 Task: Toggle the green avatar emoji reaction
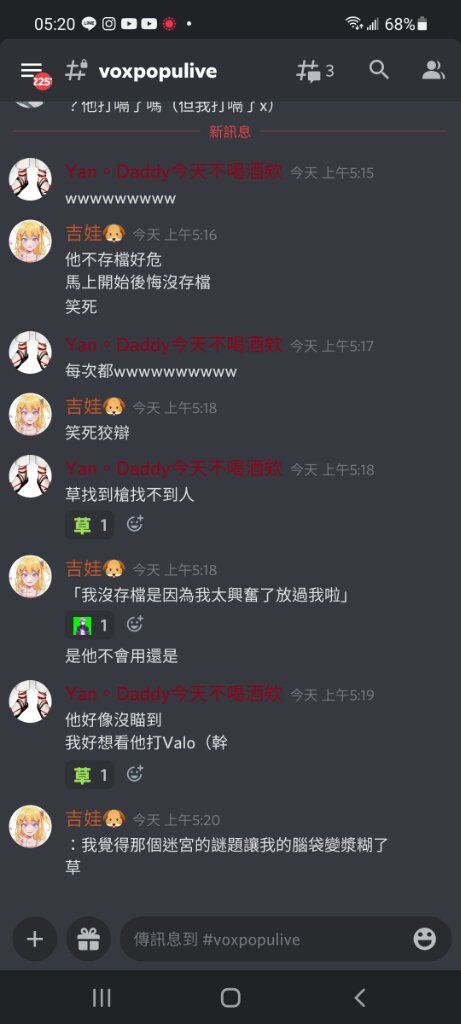coord(89,626)
